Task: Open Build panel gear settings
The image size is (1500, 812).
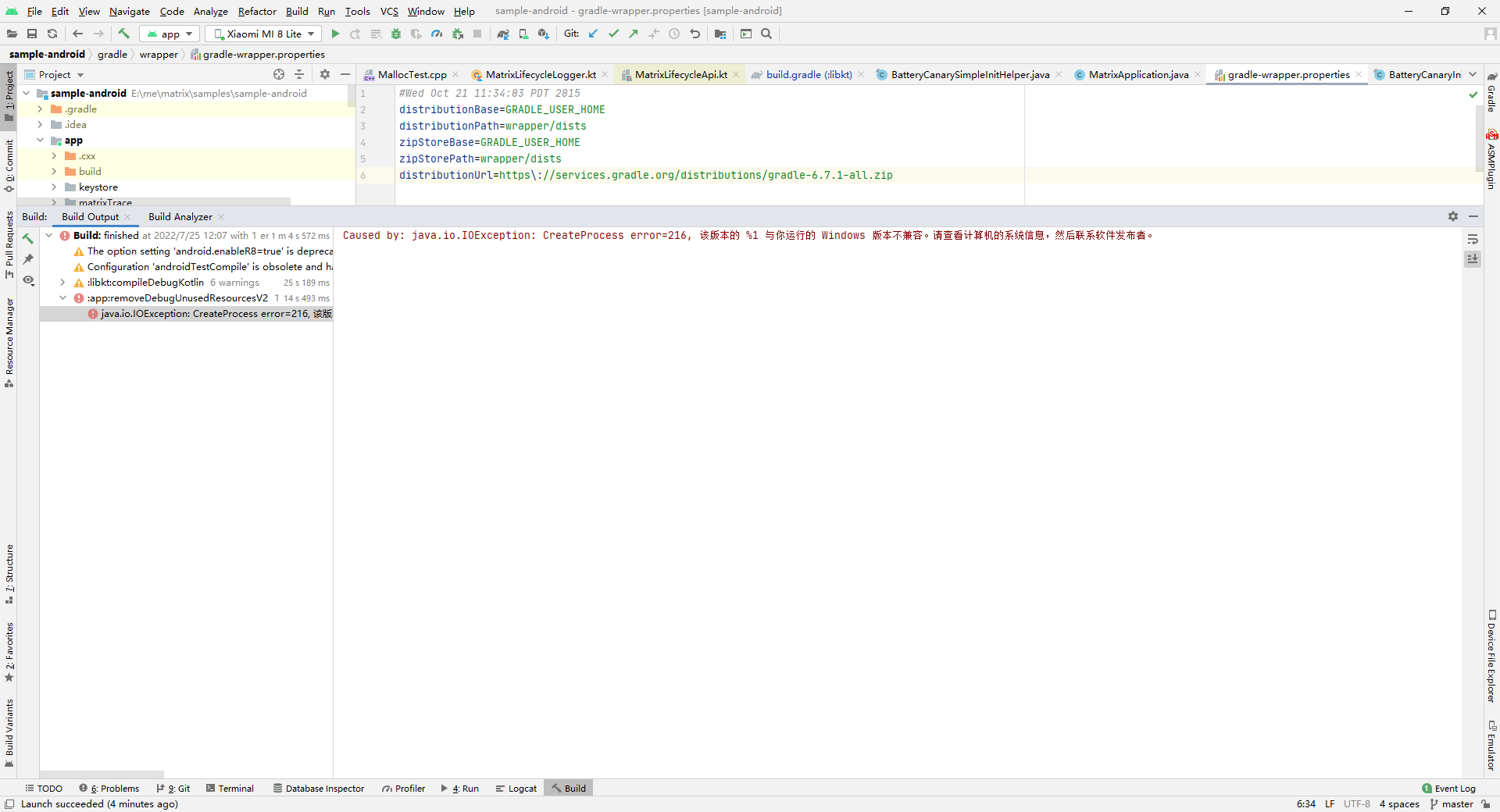Action: click(1453, 216)
